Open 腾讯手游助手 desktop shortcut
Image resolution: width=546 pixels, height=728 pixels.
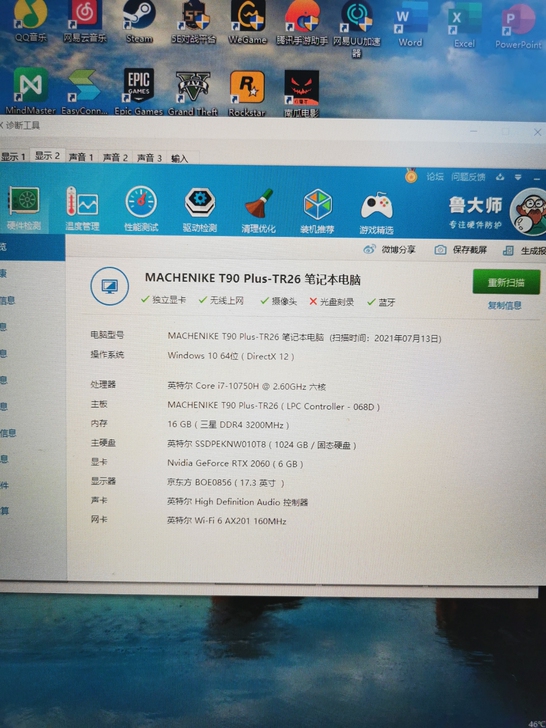click(302, 22)
